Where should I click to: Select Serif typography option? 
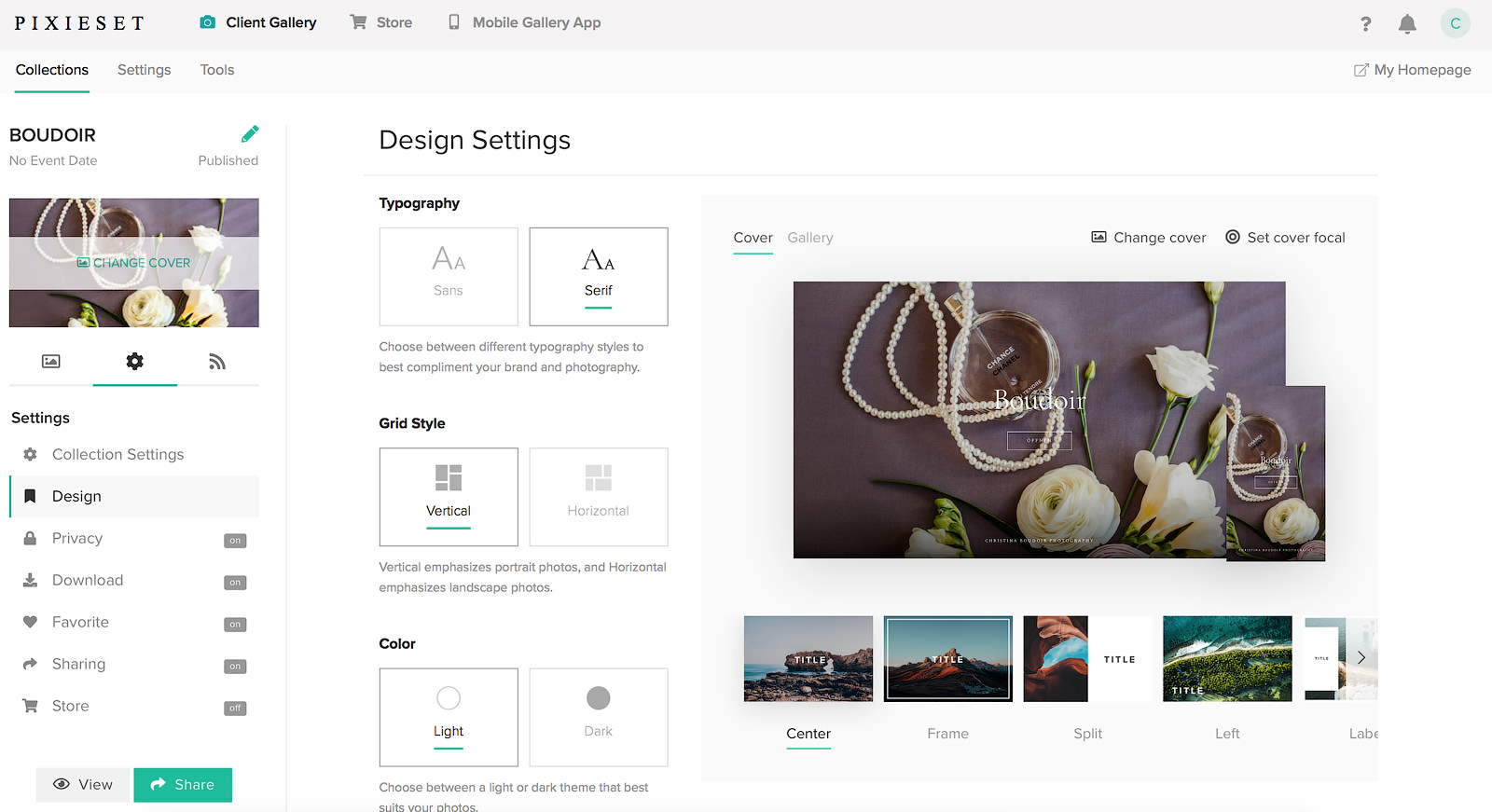coord(599,277)
